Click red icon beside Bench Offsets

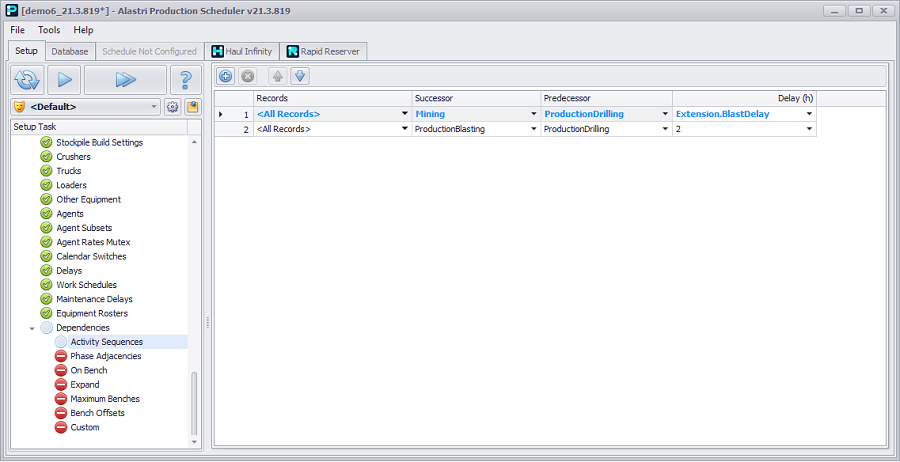tap(61, 413)
